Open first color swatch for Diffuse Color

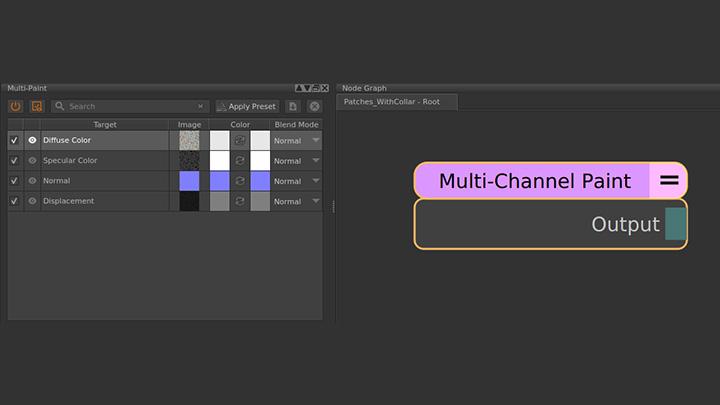tap(219, 141)
